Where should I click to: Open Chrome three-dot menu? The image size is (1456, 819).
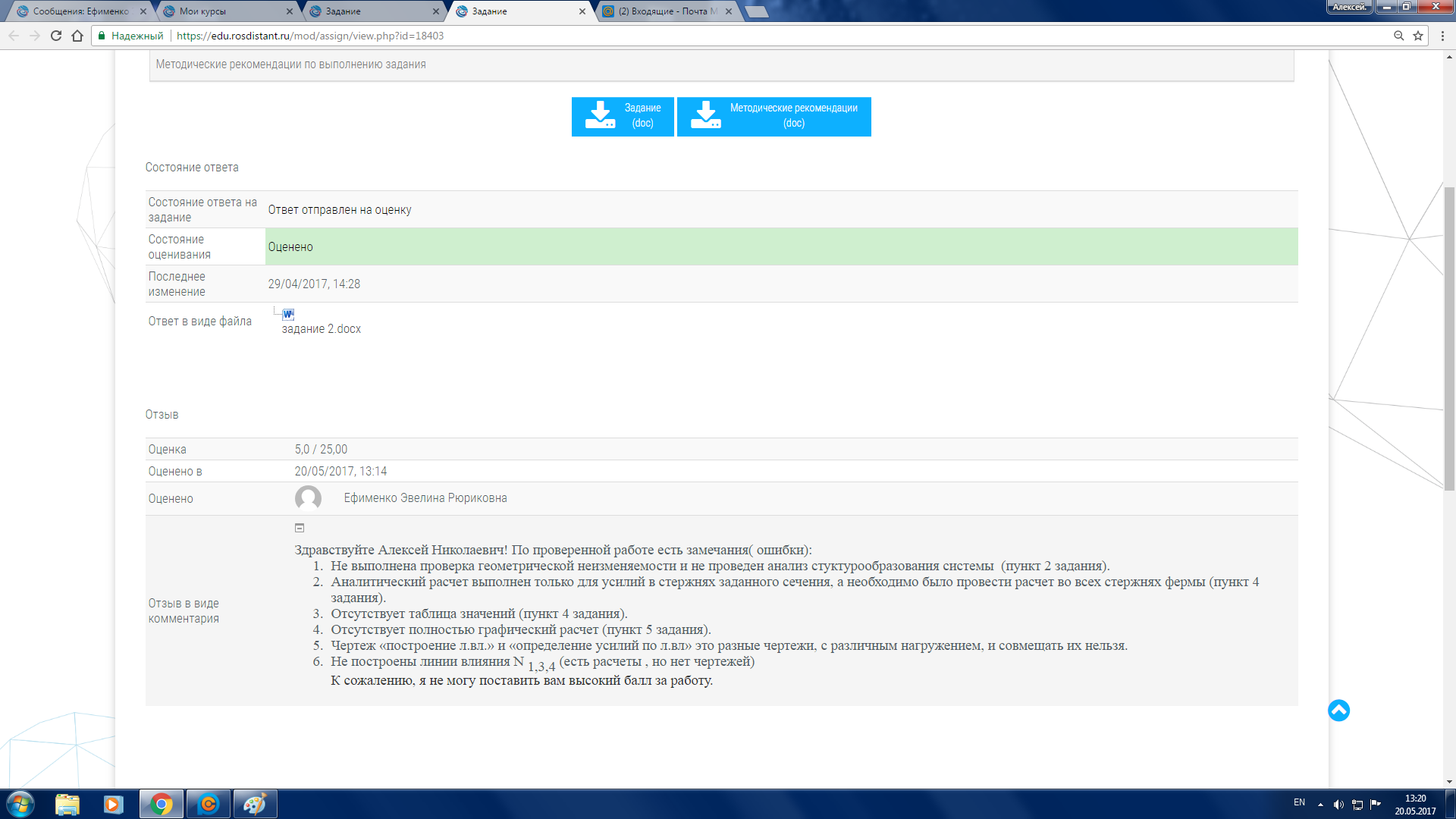[1443, 36]
